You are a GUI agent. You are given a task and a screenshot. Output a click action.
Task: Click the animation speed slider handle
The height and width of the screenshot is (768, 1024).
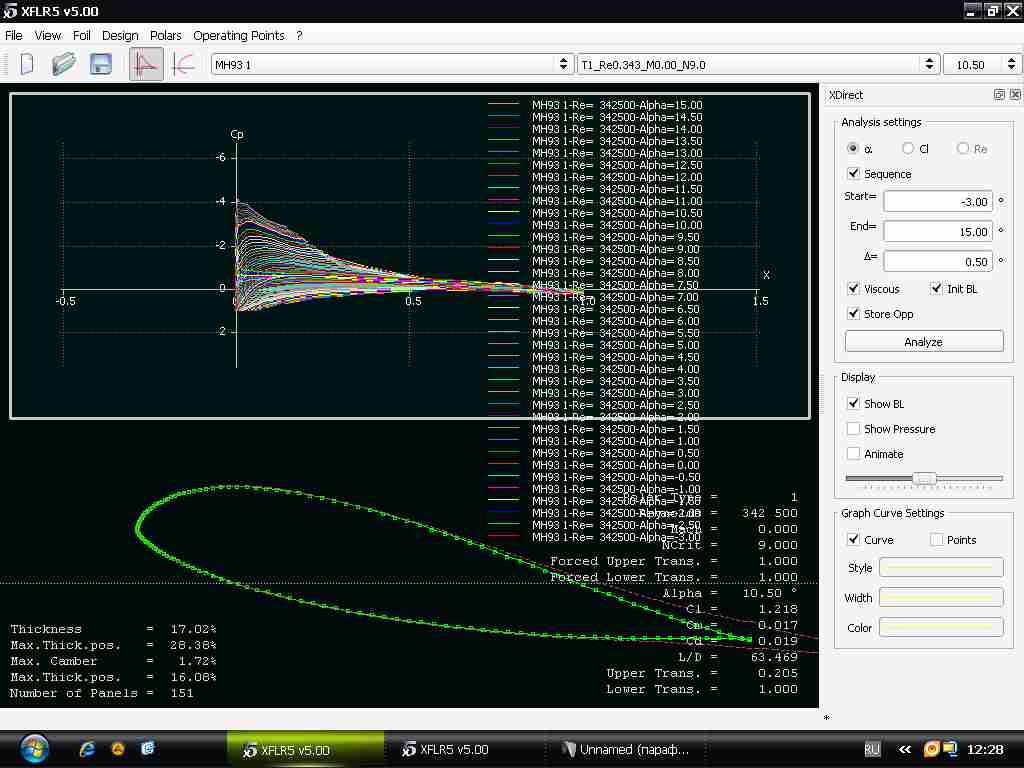tap(924, 478)
